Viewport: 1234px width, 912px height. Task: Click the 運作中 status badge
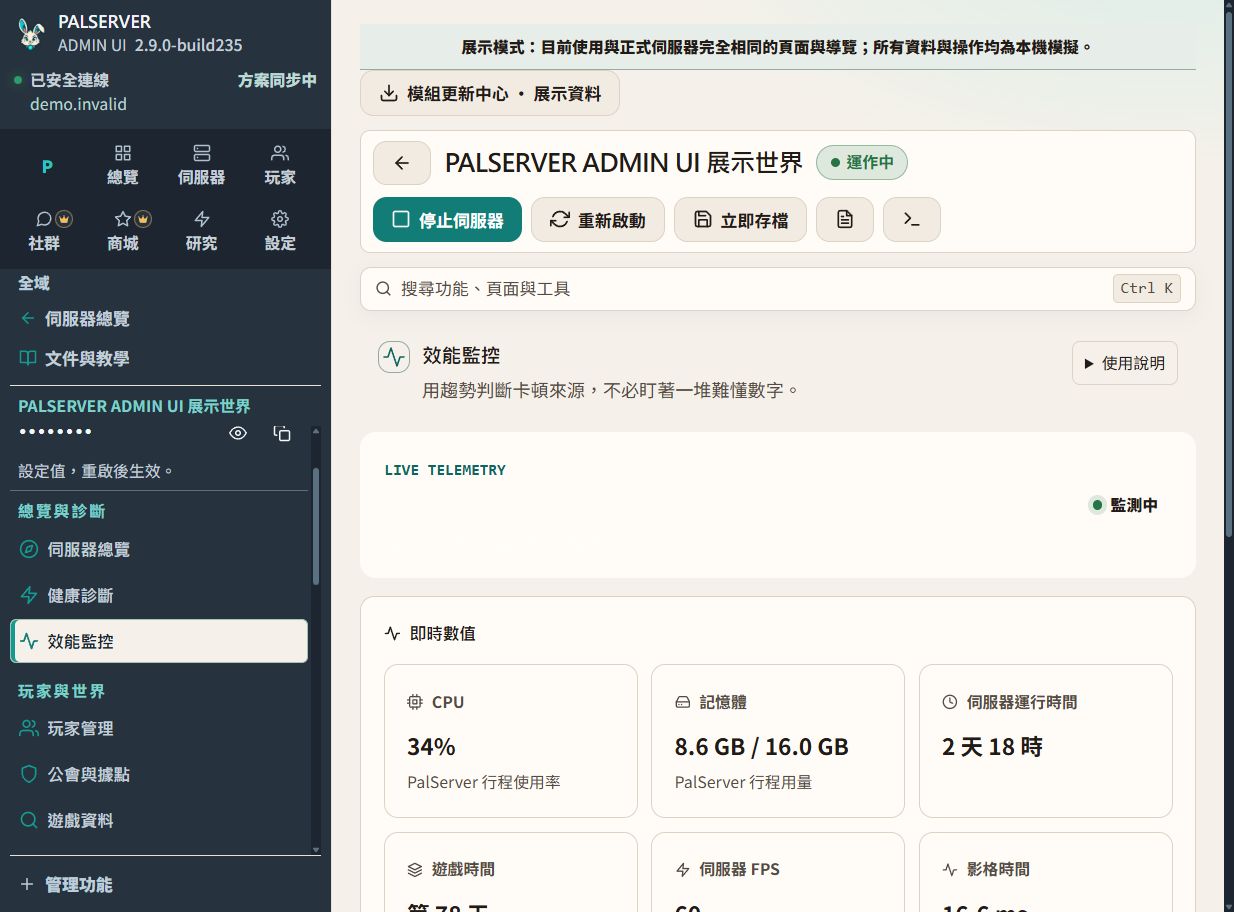pyautogui.click(x=862, y=162)
